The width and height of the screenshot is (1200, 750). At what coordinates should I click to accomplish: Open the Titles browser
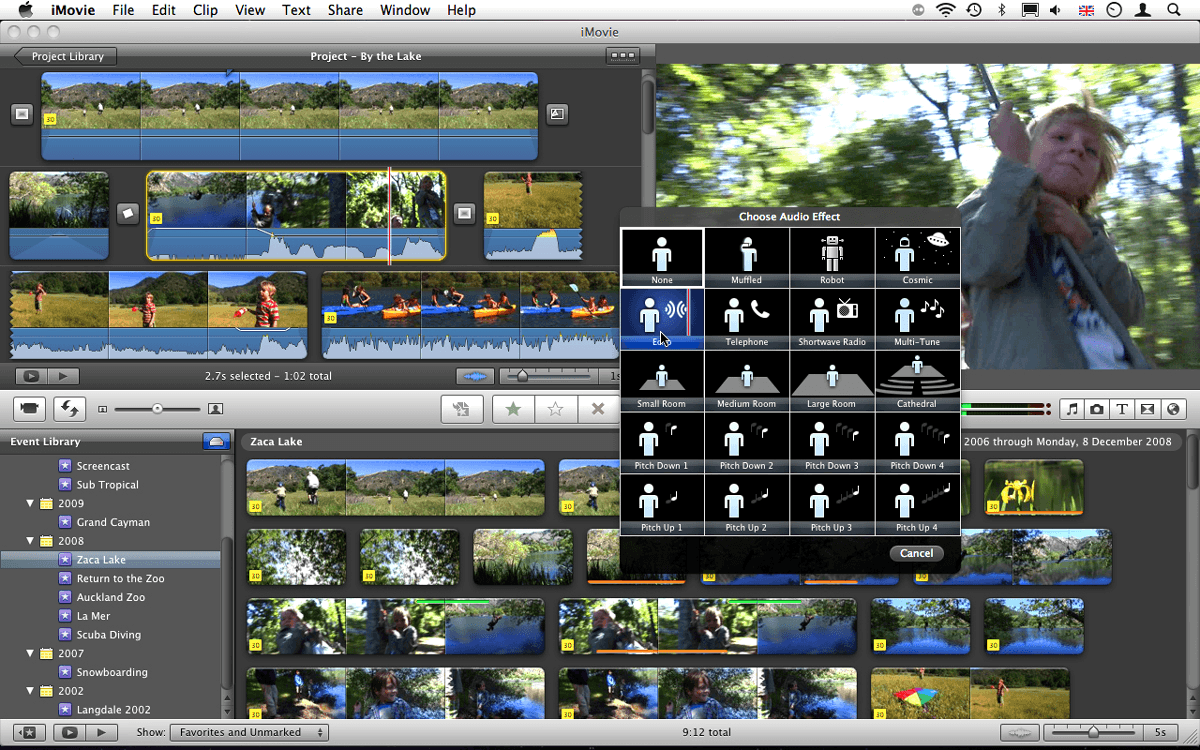[x=1122, y=408]
